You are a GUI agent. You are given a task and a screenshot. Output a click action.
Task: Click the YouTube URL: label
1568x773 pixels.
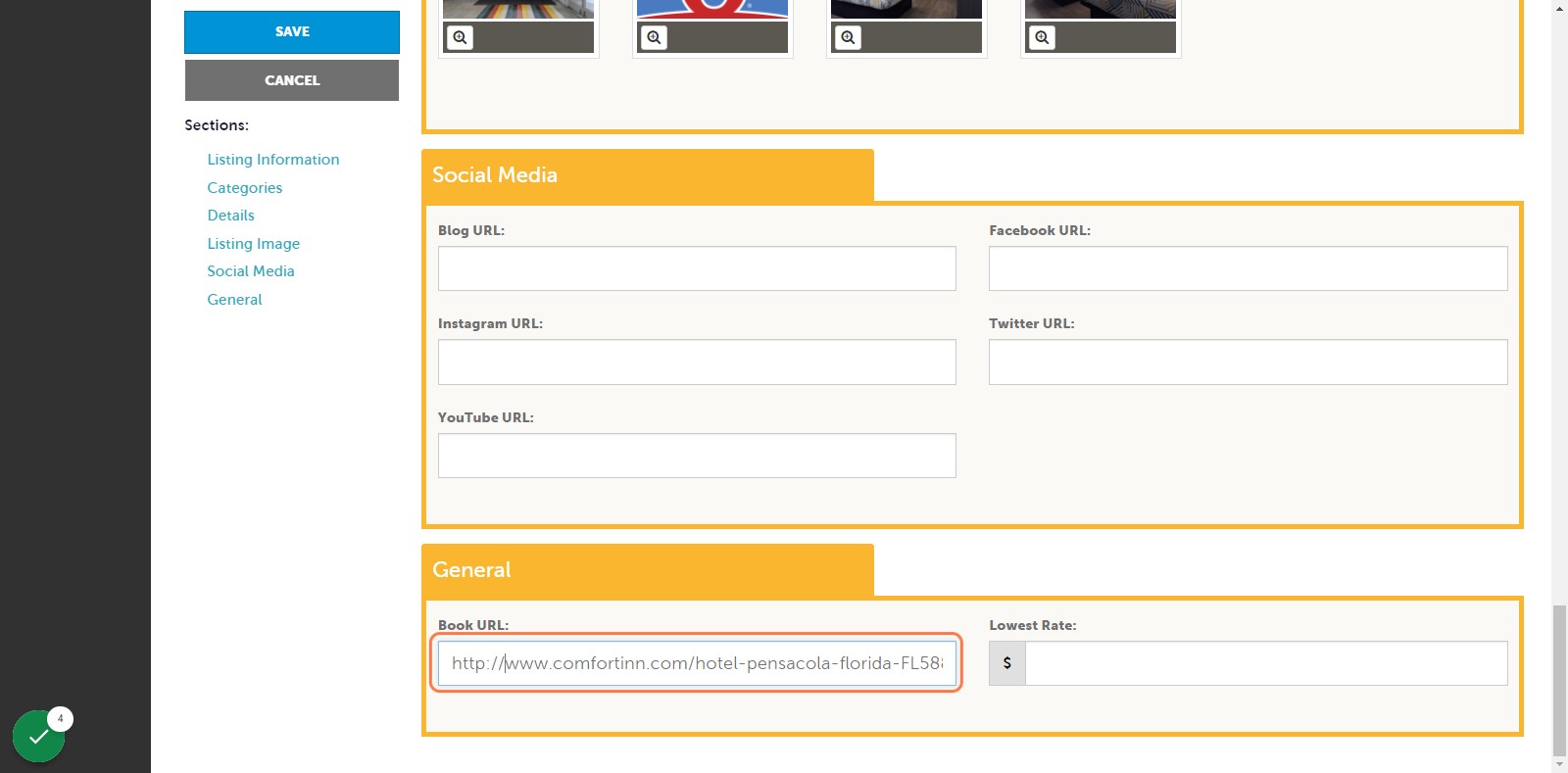coord(486,417)
